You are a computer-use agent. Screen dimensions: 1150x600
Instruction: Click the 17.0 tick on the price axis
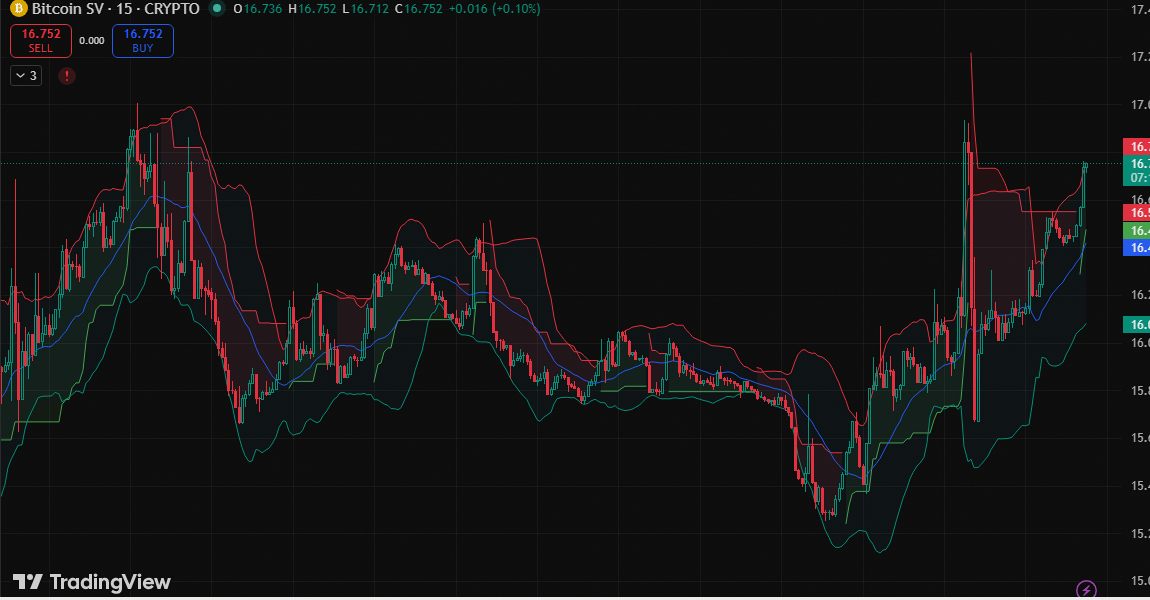click(x=1139, y=105)
